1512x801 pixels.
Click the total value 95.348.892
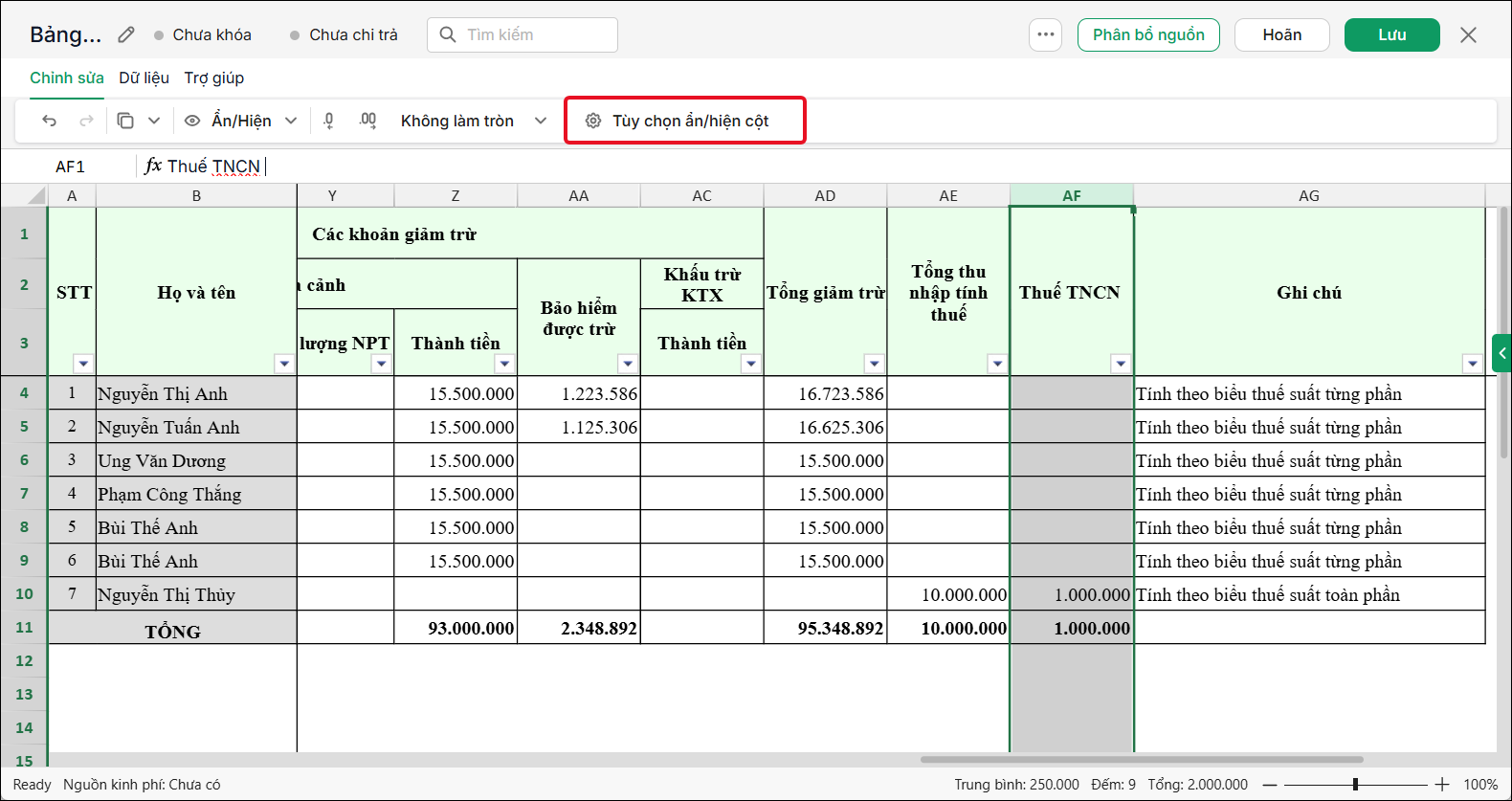coord(825,628)
